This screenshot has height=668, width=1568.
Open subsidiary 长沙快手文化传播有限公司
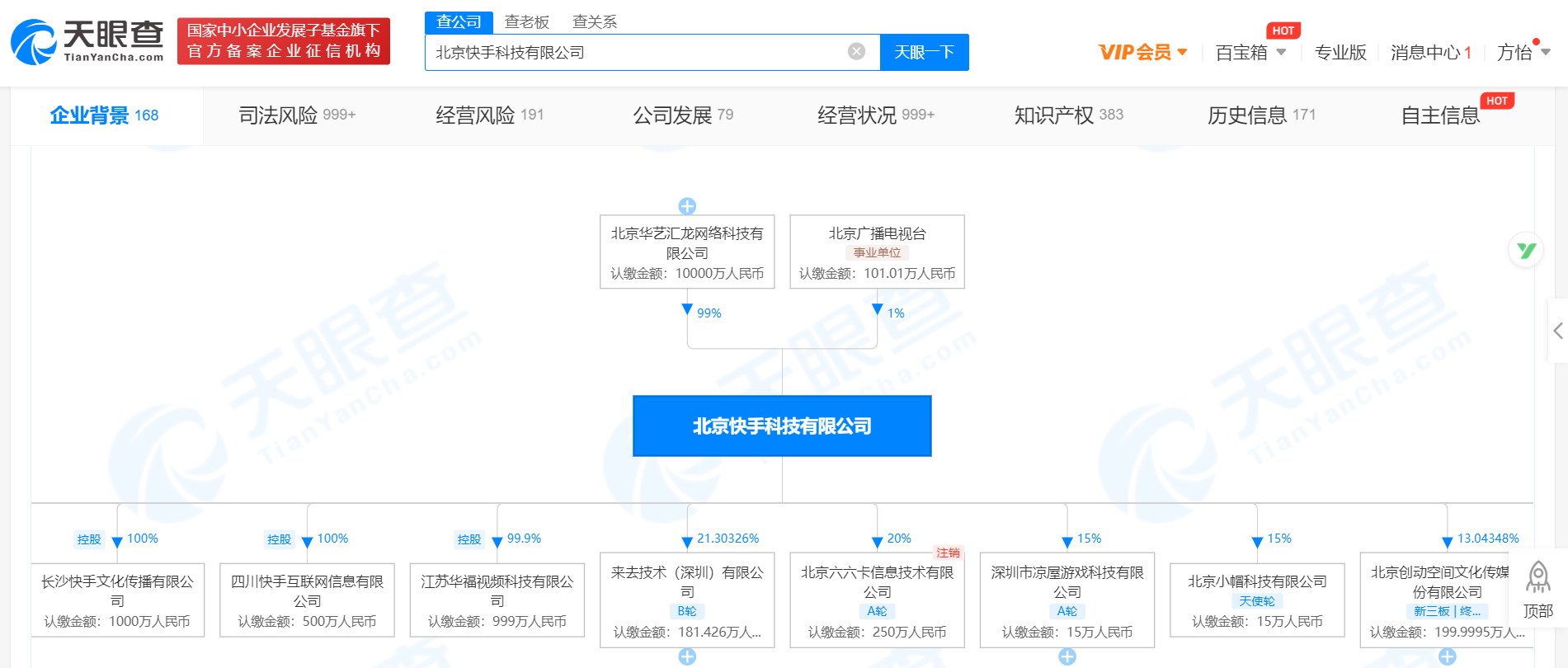pos(118,600)
